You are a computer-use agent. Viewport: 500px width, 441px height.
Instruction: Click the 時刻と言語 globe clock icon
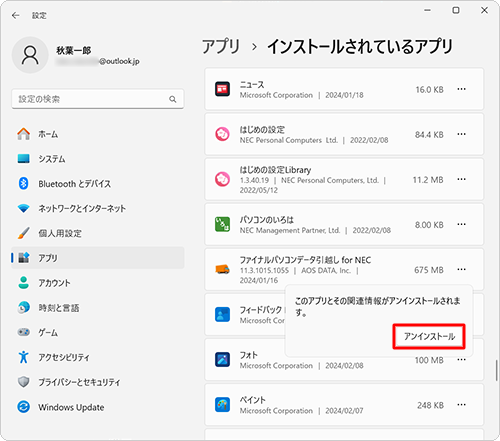coord(23,307)
